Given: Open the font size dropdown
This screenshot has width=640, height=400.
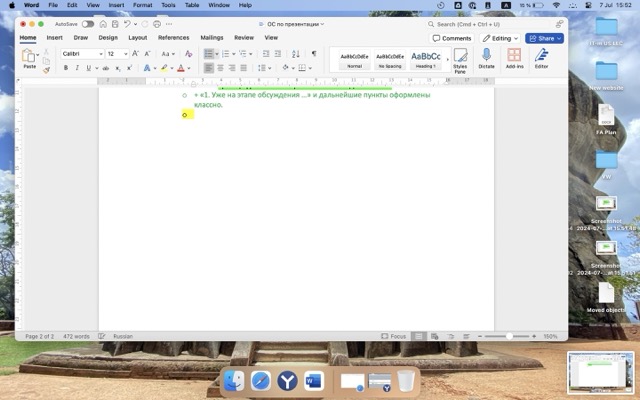Looking at the screenshot, I should 116,53.
